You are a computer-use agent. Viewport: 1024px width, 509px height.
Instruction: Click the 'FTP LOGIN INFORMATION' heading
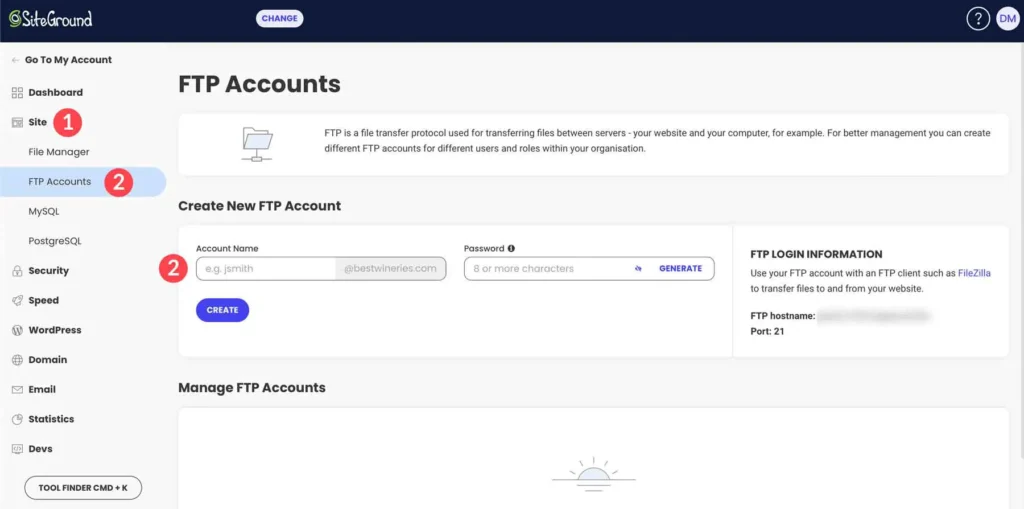pyautogui.click(x=816, y=254)
